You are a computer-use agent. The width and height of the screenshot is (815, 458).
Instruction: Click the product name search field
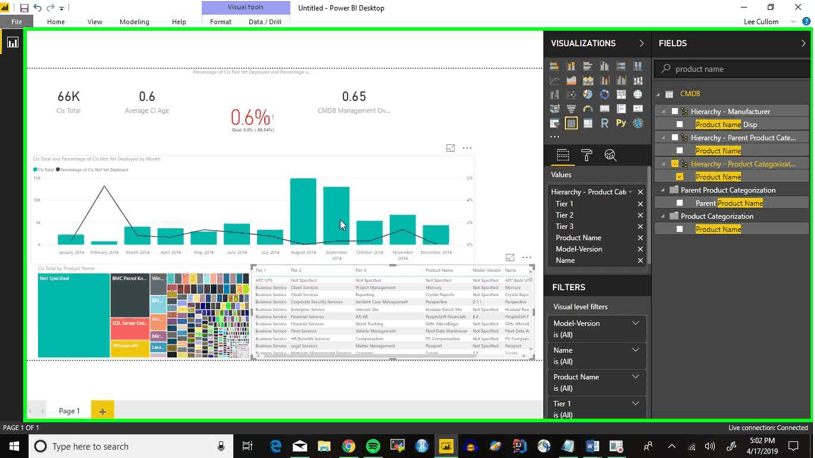coord(732,69)
